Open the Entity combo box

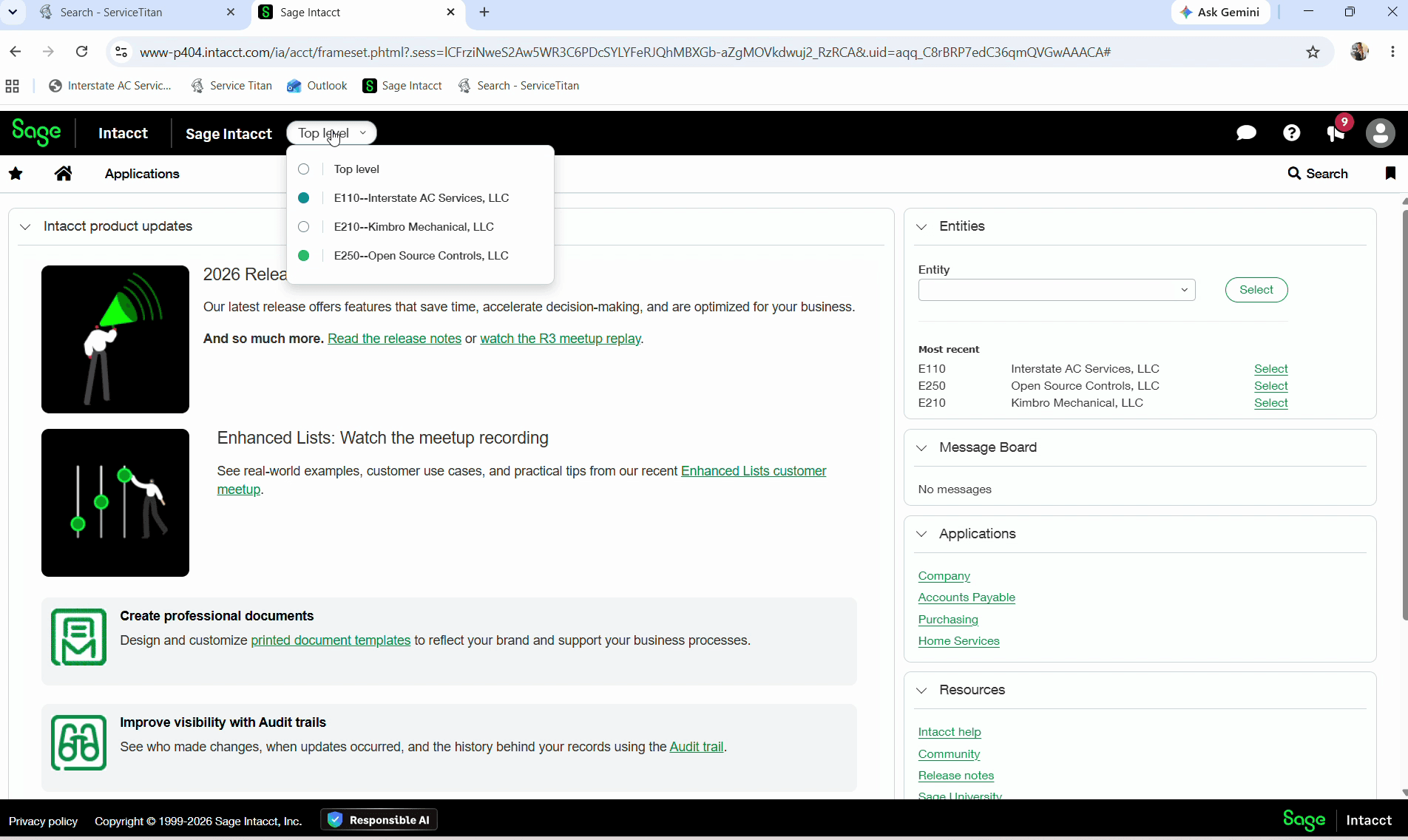pos(1056,290)
